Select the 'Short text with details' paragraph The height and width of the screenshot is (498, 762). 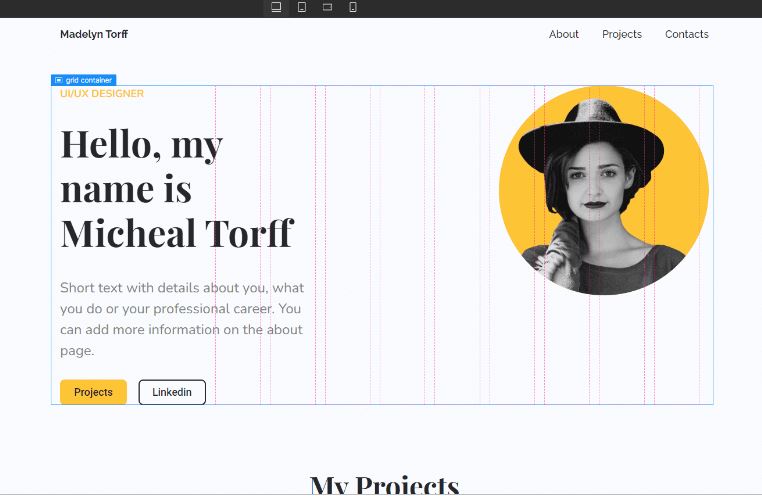pos(182,319)
